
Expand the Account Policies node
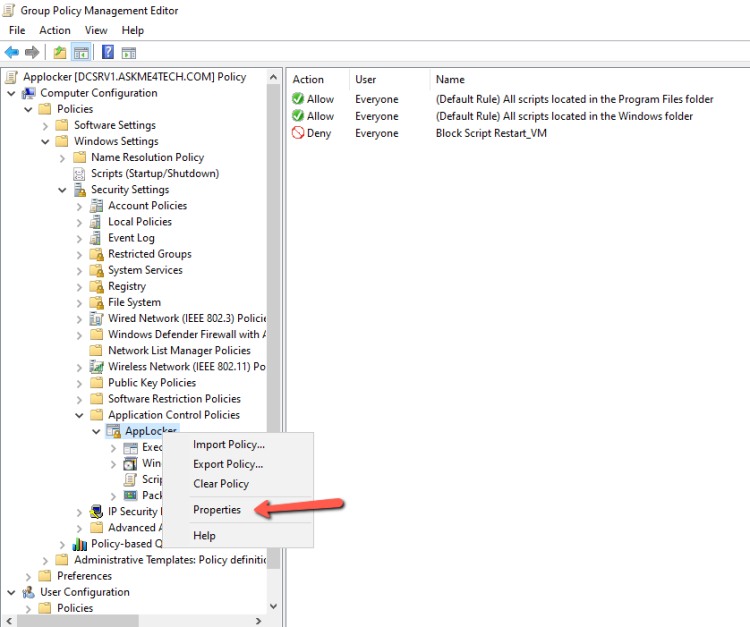pyautogui.click(x=79, y=206)
